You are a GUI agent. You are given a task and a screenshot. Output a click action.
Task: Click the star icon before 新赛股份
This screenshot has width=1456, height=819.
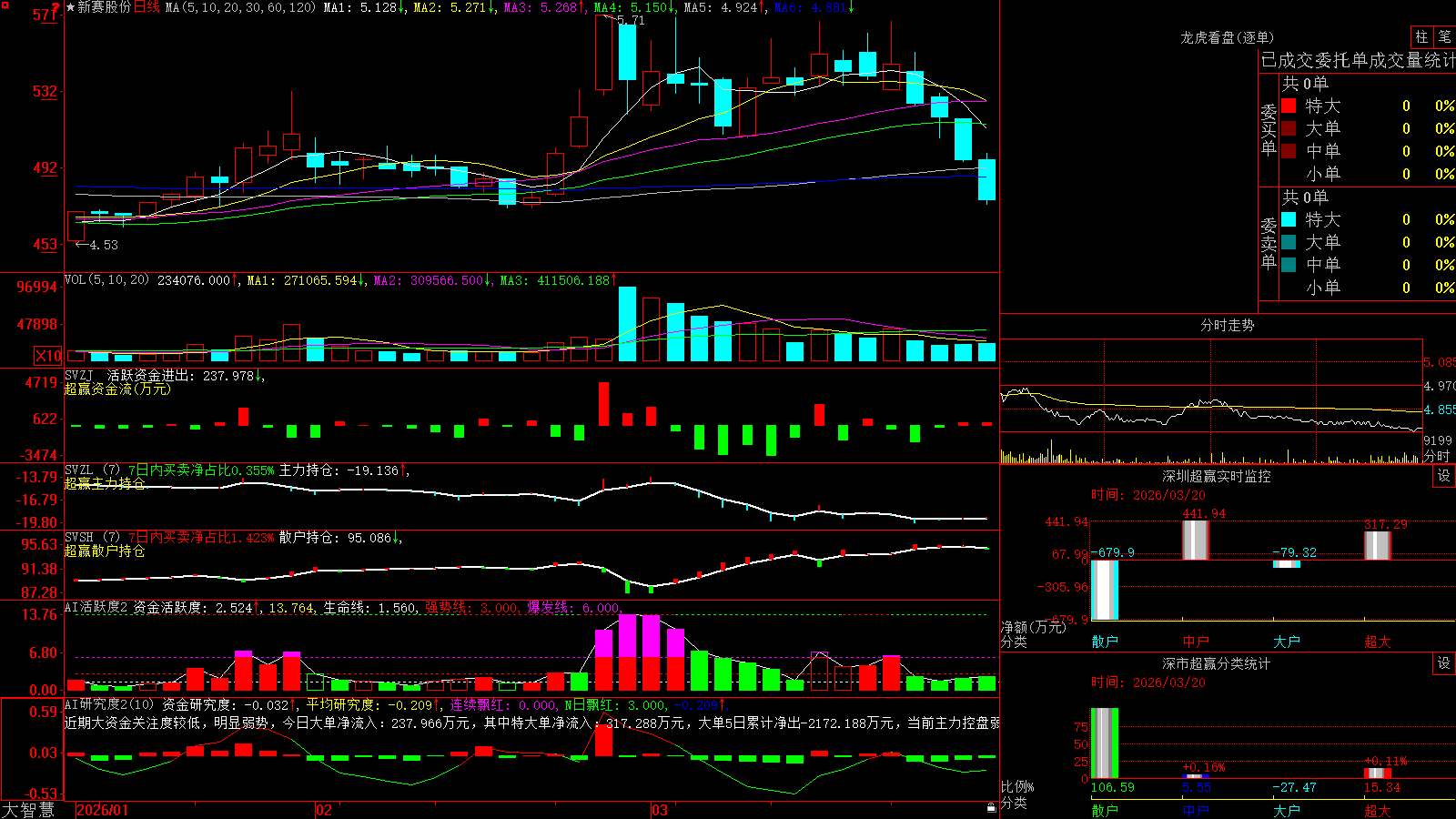click(x=70, y=7)
